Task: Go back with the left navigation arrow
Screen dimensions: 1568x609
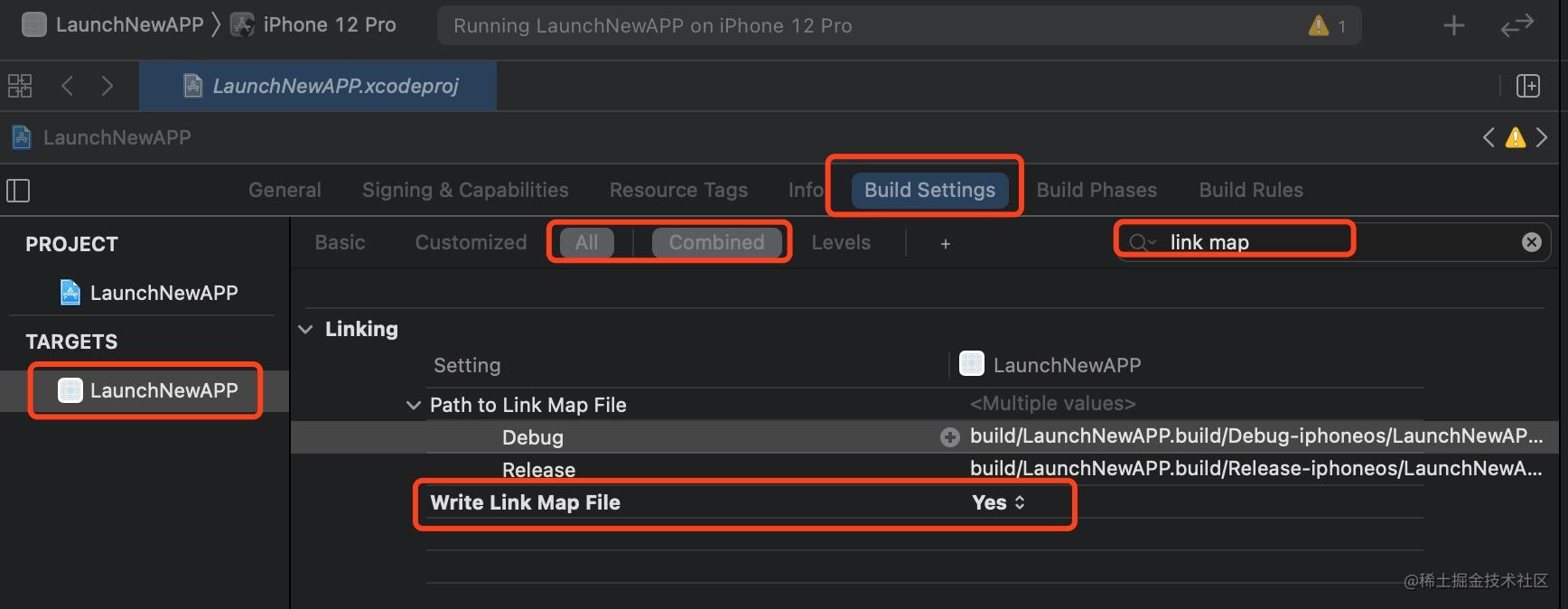Action: point(67,86)
